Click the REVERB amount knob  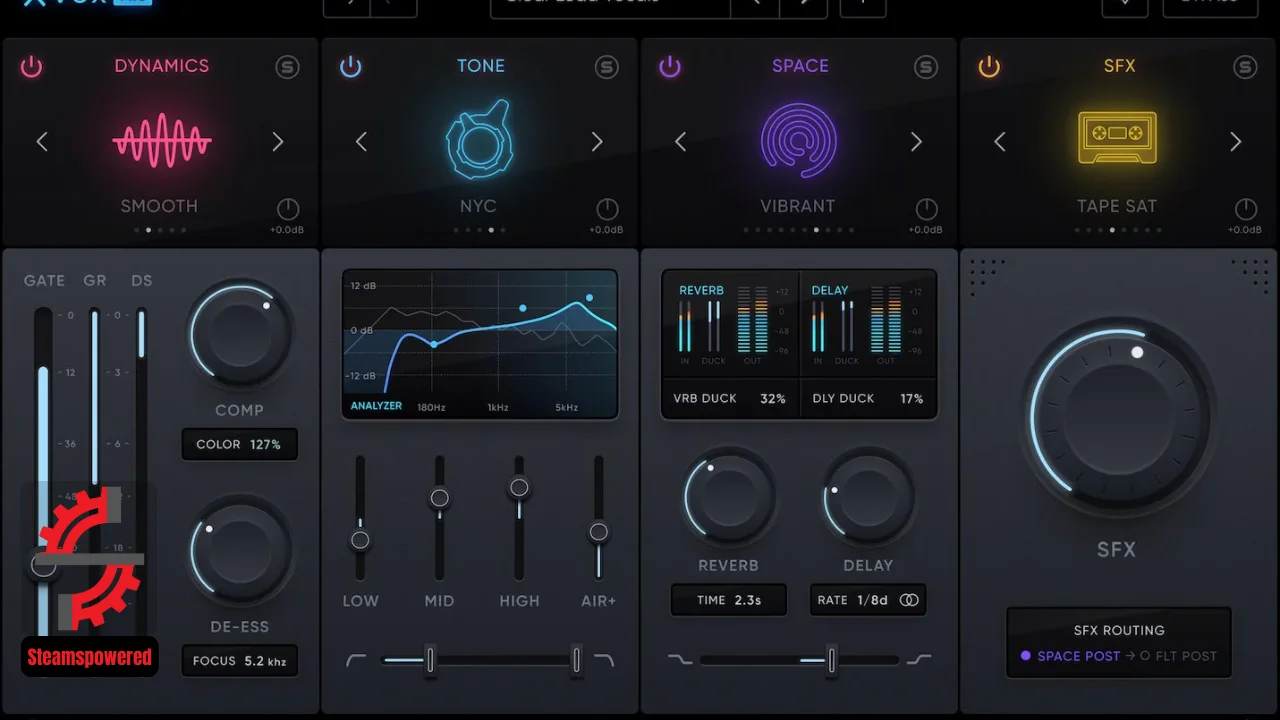pos(729,496)
